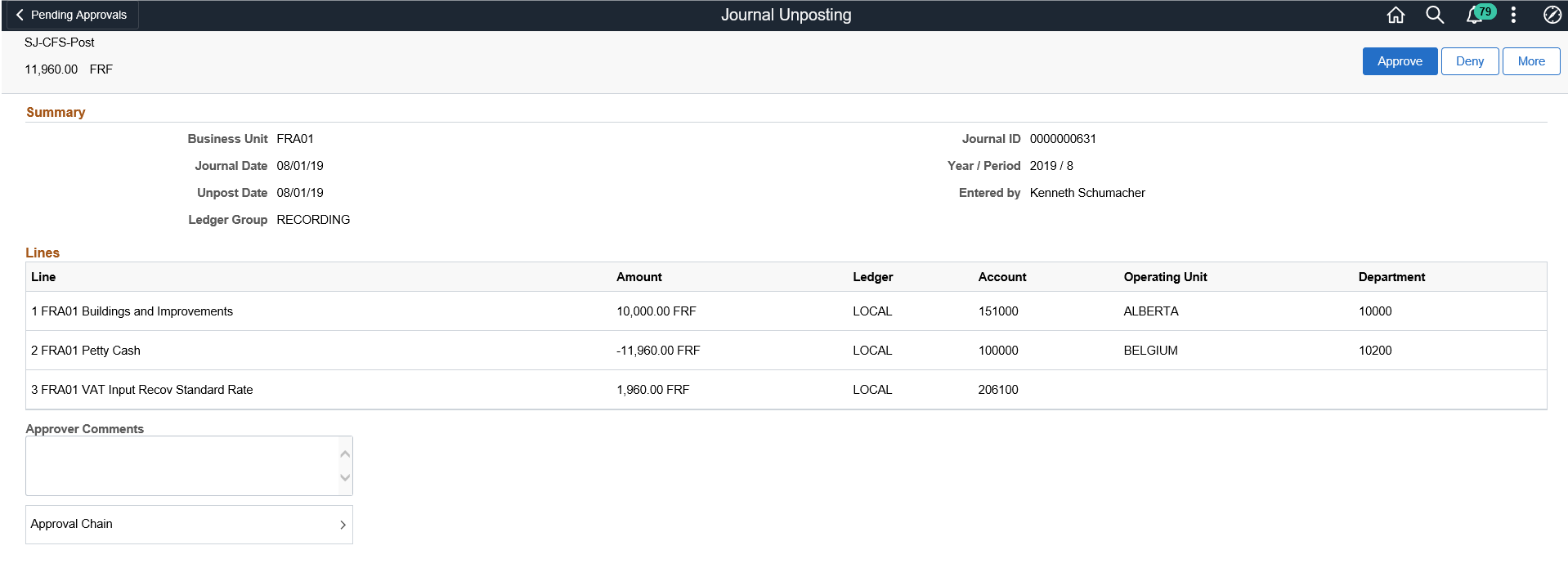Click account number 206100
The width and height of the screenshot is (1568, 568).
click(x=998, y=390)
